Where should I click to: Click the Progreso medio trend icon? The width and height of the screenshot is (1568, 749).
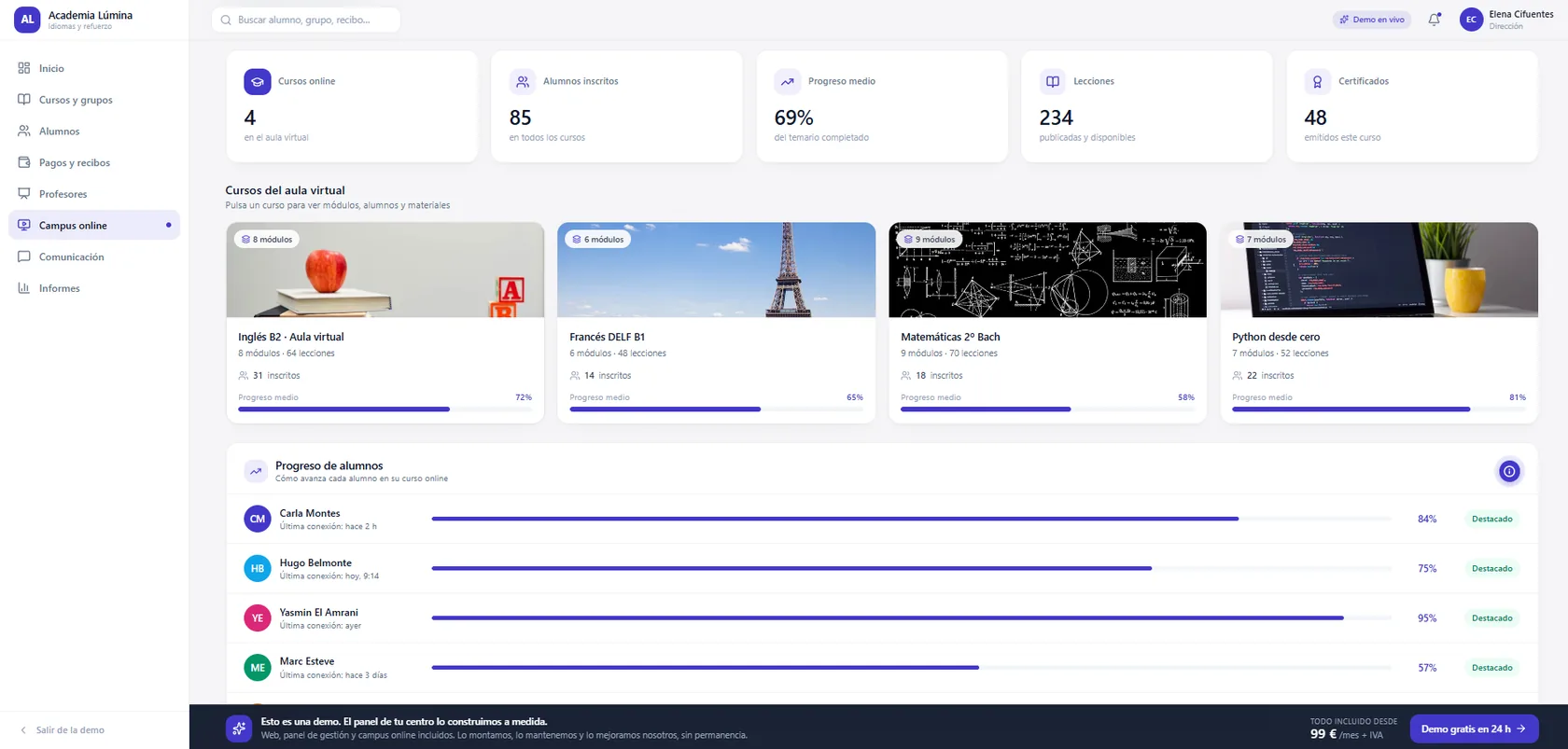click(x=788, y=82)
